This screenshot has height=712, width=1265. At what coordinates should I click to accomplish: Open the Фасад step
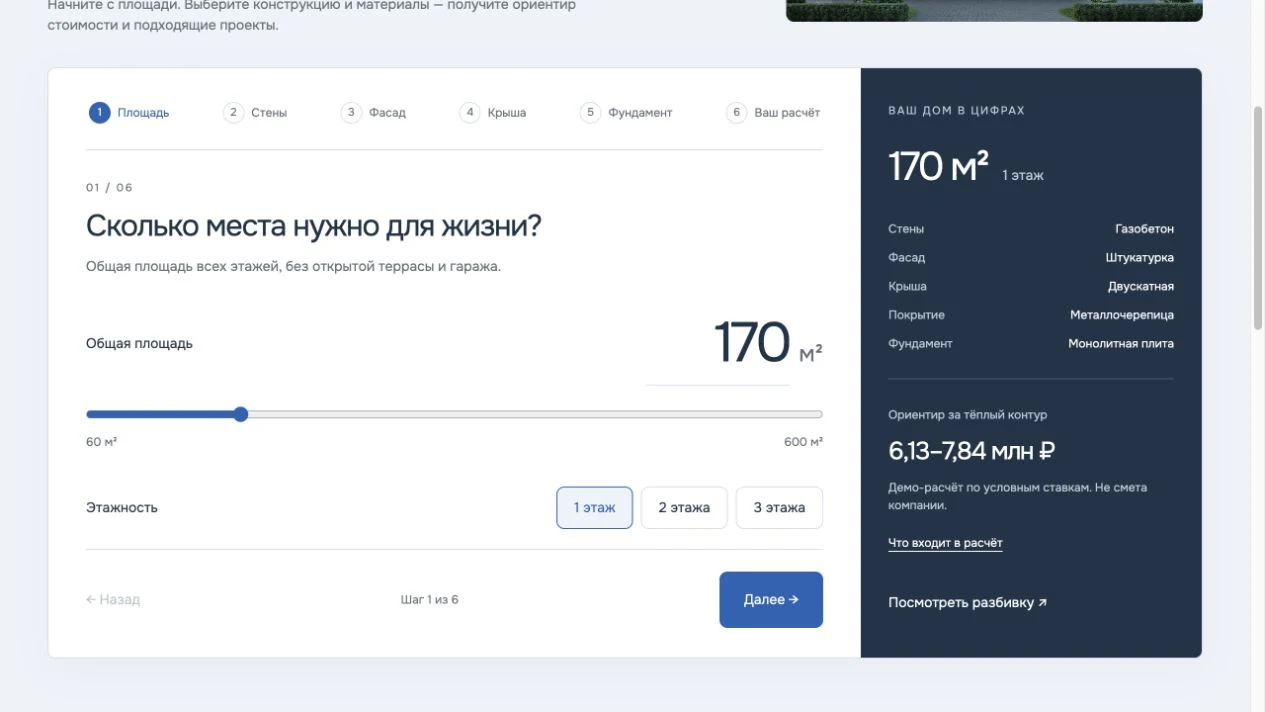(x=373, y=113)
